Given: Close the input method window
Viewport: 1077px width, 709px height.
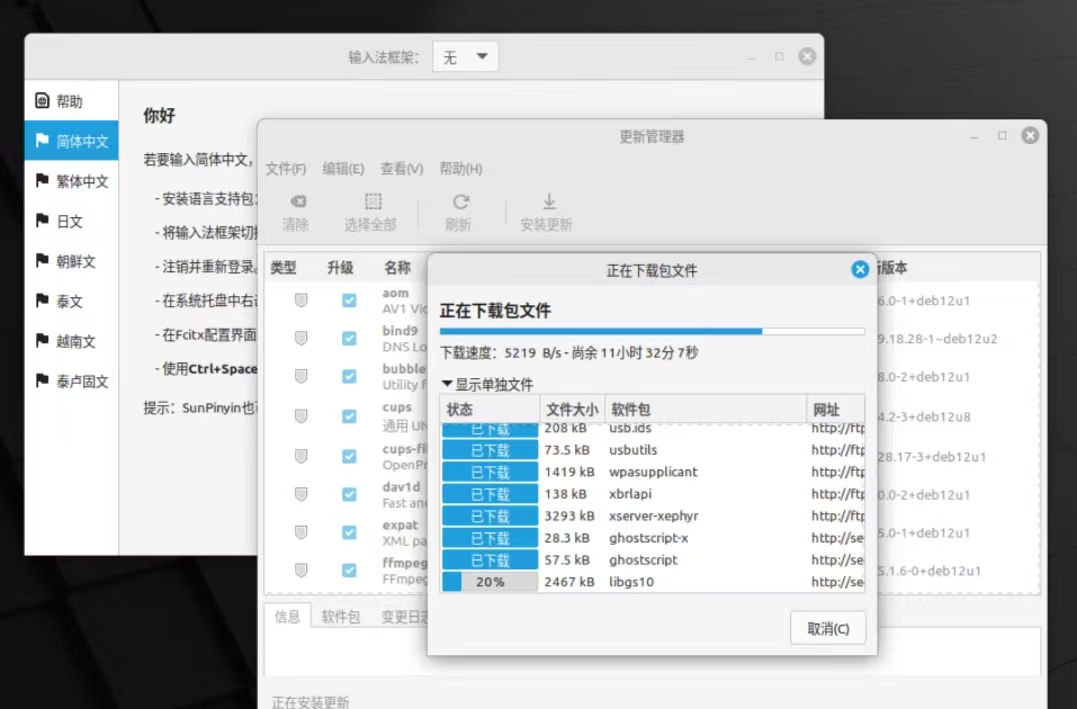Looking at the screenshot, I should [807, 56].
